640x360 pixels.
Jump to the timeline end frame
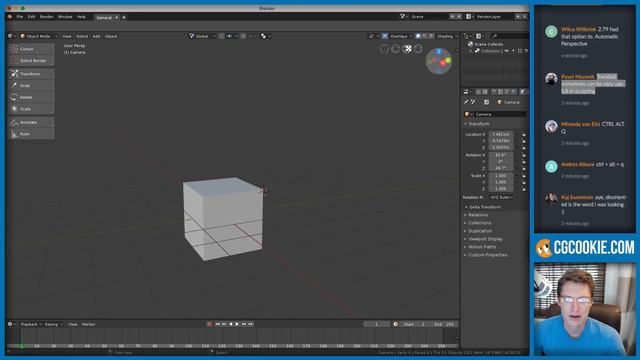(251, 324)
